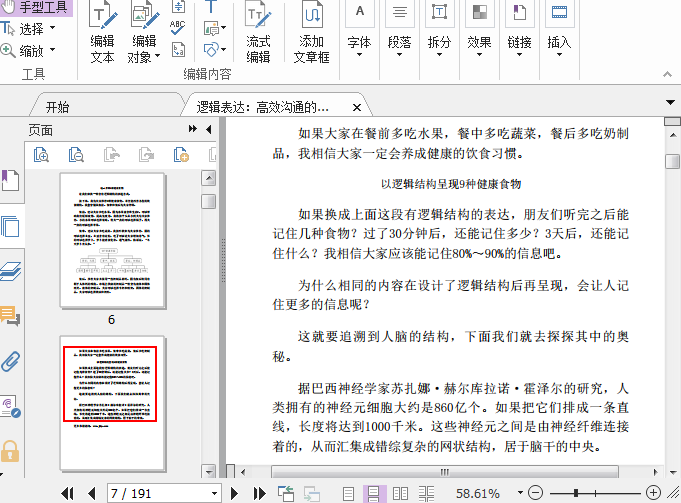Image resolution: width=681 pixels, height=503 pixels.
Task: Go to previous page button
Action: 92,493
